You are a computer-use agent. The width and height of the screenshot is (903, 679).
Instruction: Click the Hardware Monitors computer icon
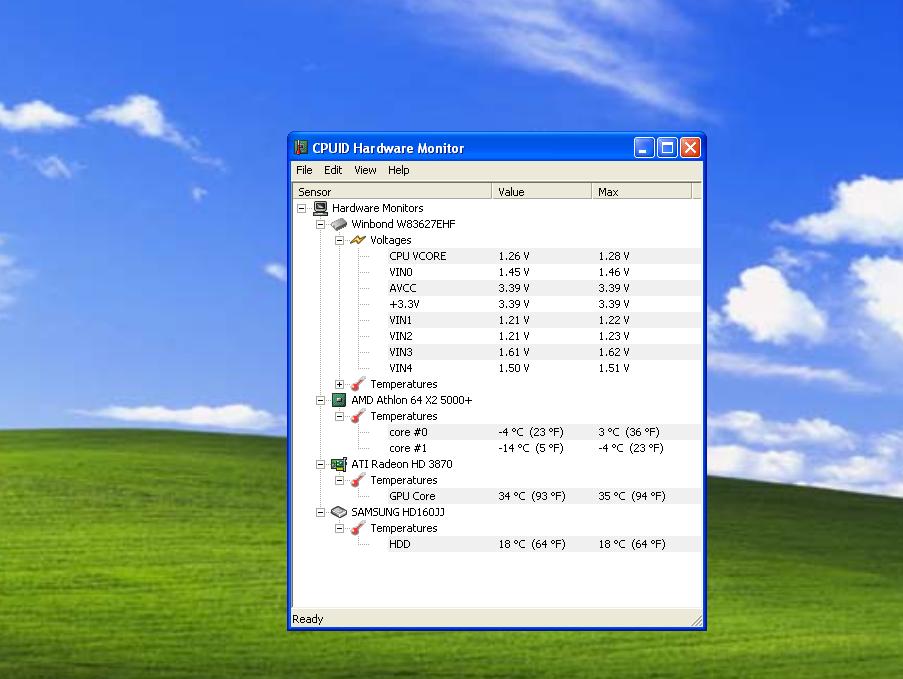[320, 208]
